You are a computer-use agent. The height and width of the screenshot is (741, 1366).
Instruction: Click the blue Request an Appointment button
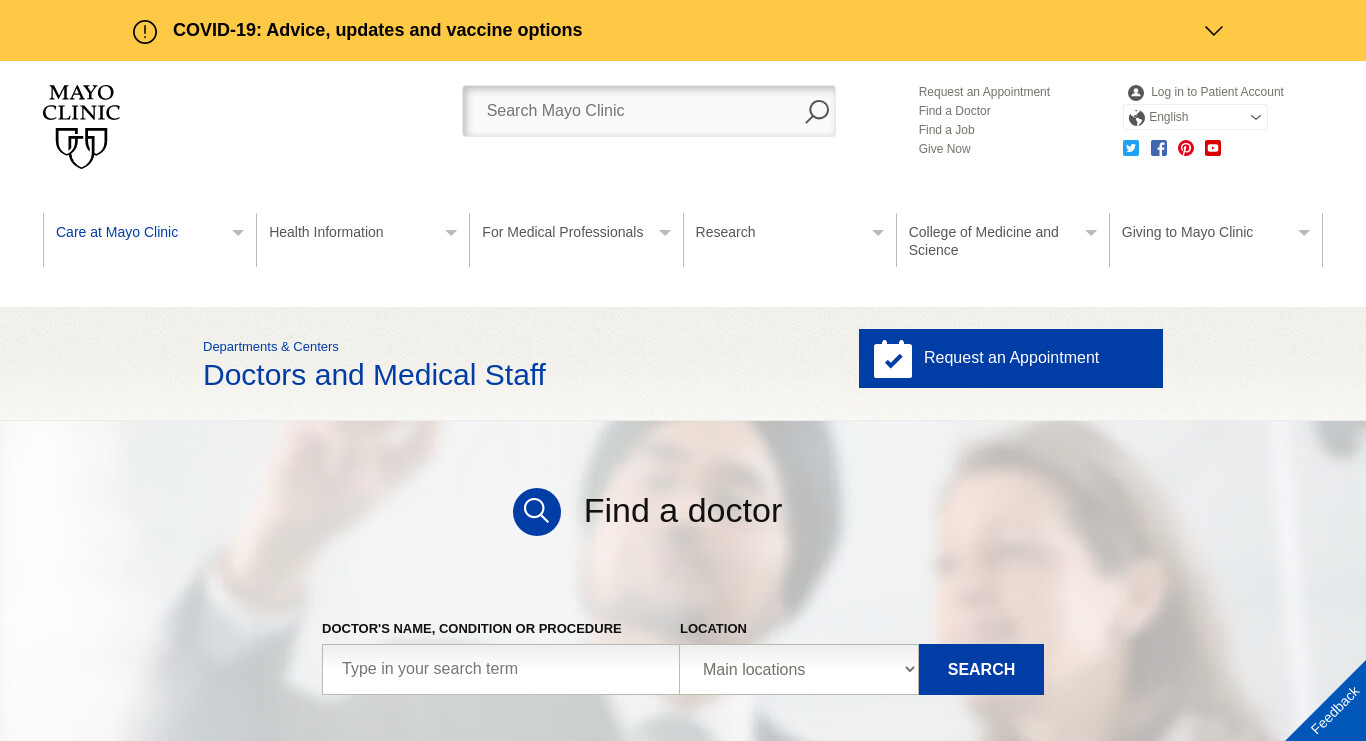click(x=1011, y=358)
